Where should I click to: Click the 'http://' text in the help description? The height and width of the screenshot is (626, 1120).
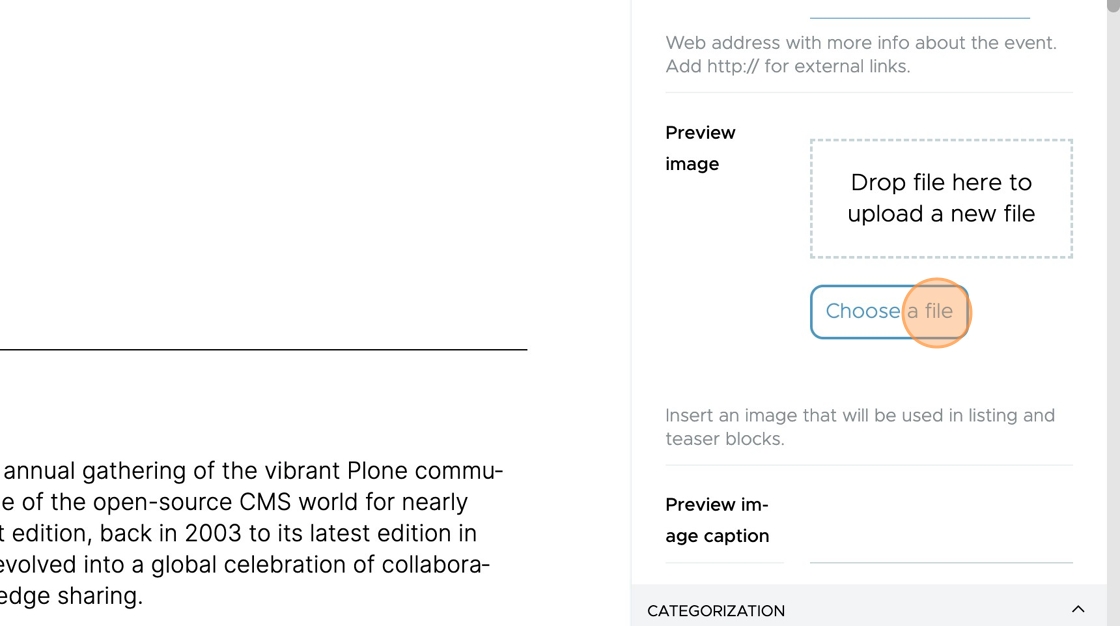732,66
